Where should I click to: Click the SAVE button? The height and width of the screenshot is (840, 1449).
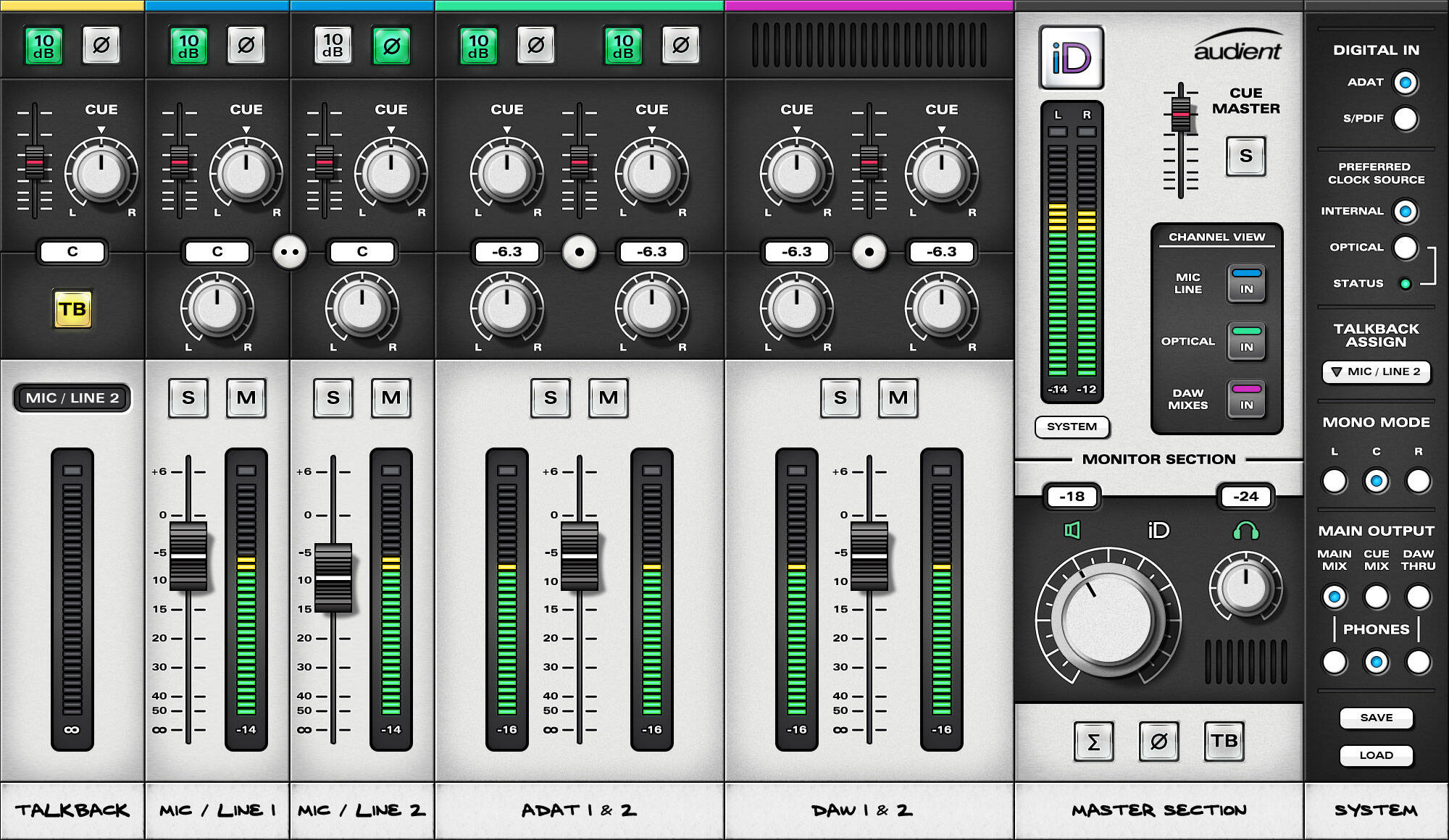click(1377, 718)
